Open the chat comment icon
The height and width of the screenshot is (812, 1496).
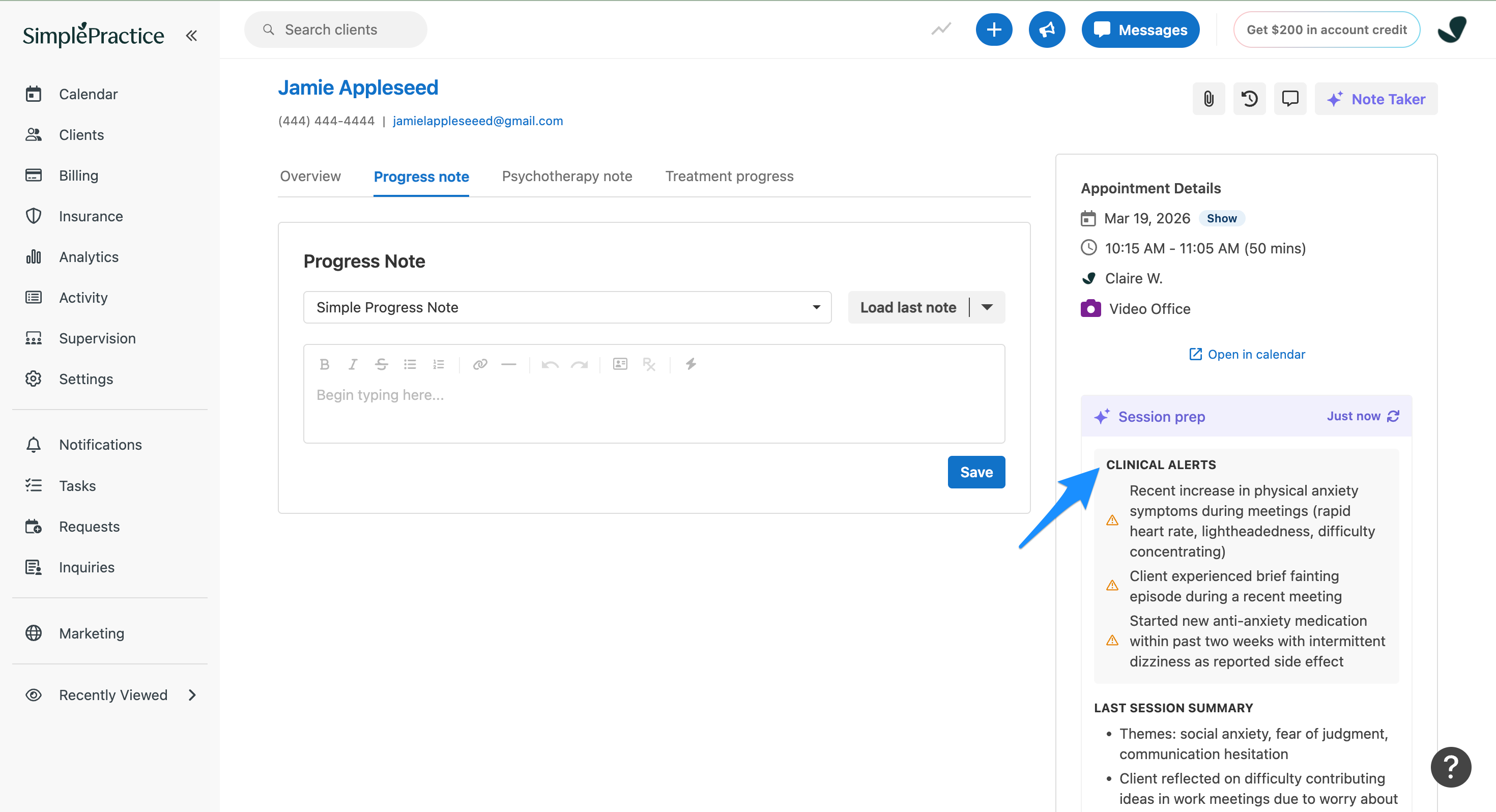(1290, 99)
